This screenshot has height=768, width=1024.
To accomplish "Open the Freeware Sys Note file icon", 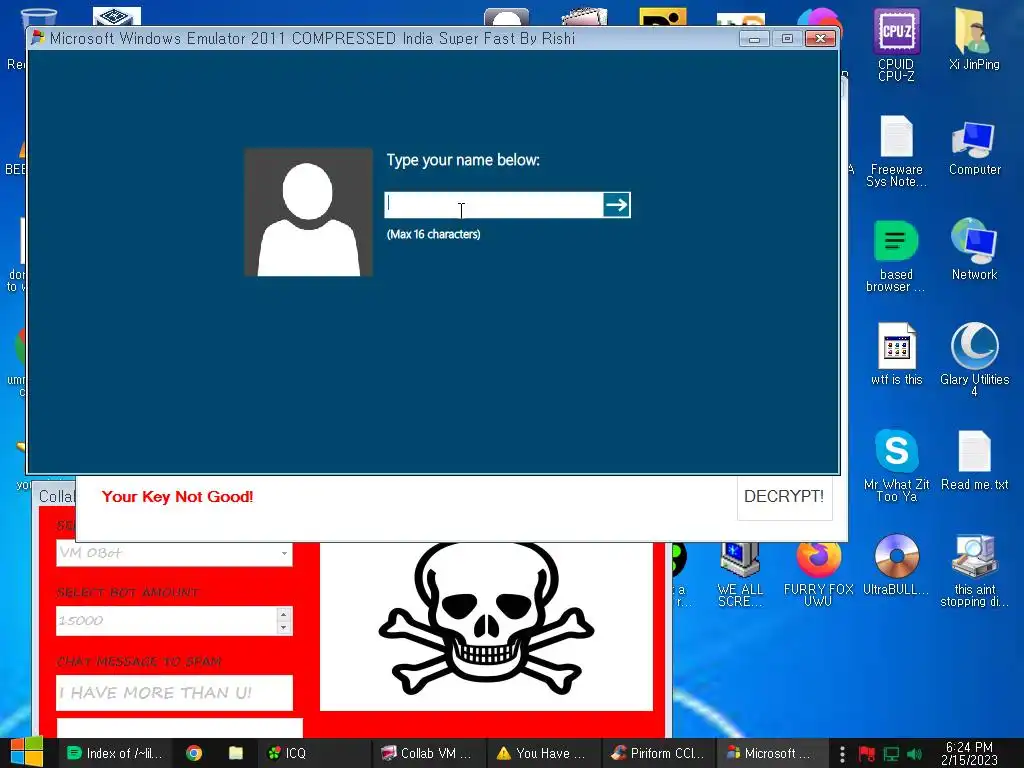I will [896, 152].
